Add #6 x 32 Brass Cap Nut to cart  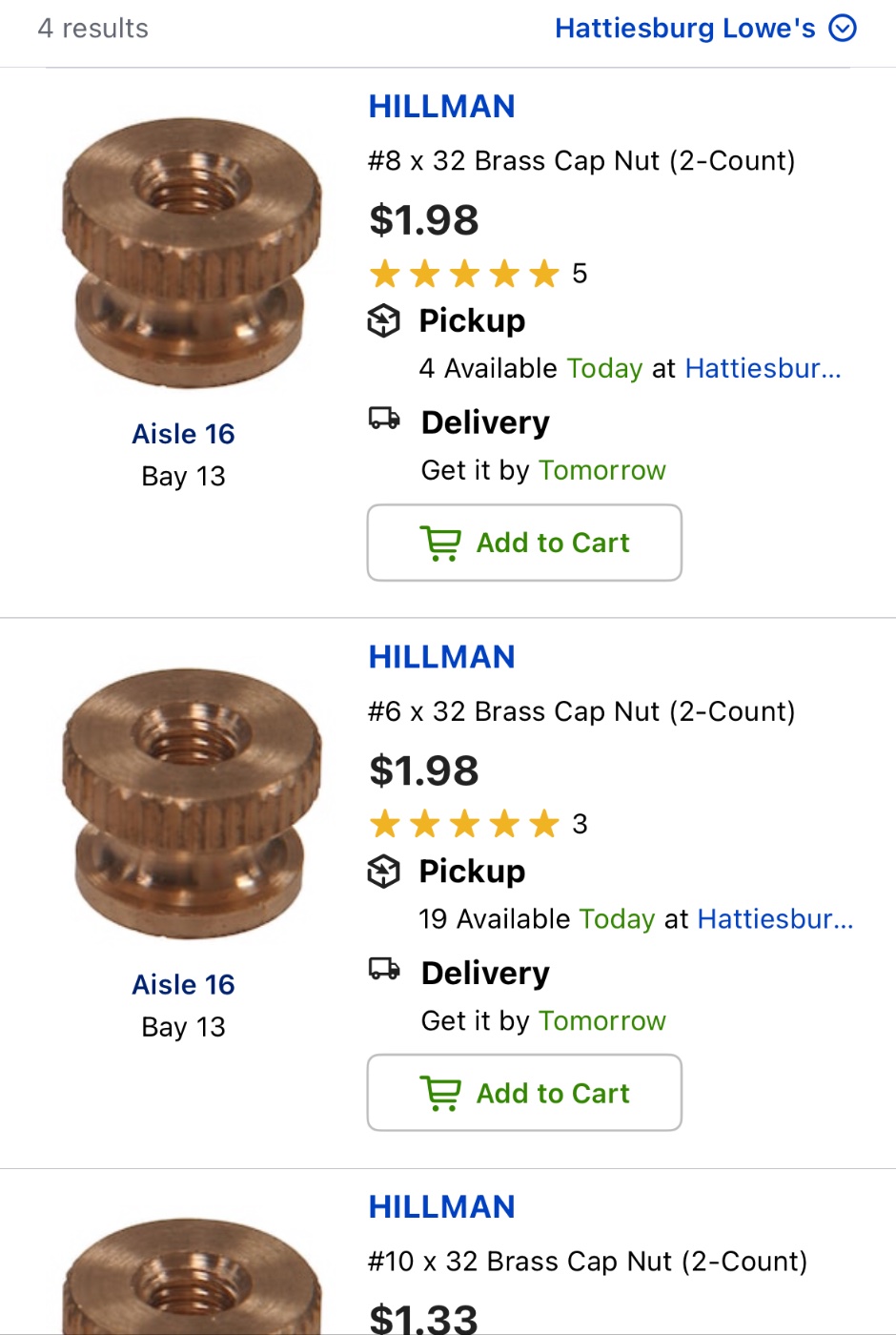[524, 1093]
